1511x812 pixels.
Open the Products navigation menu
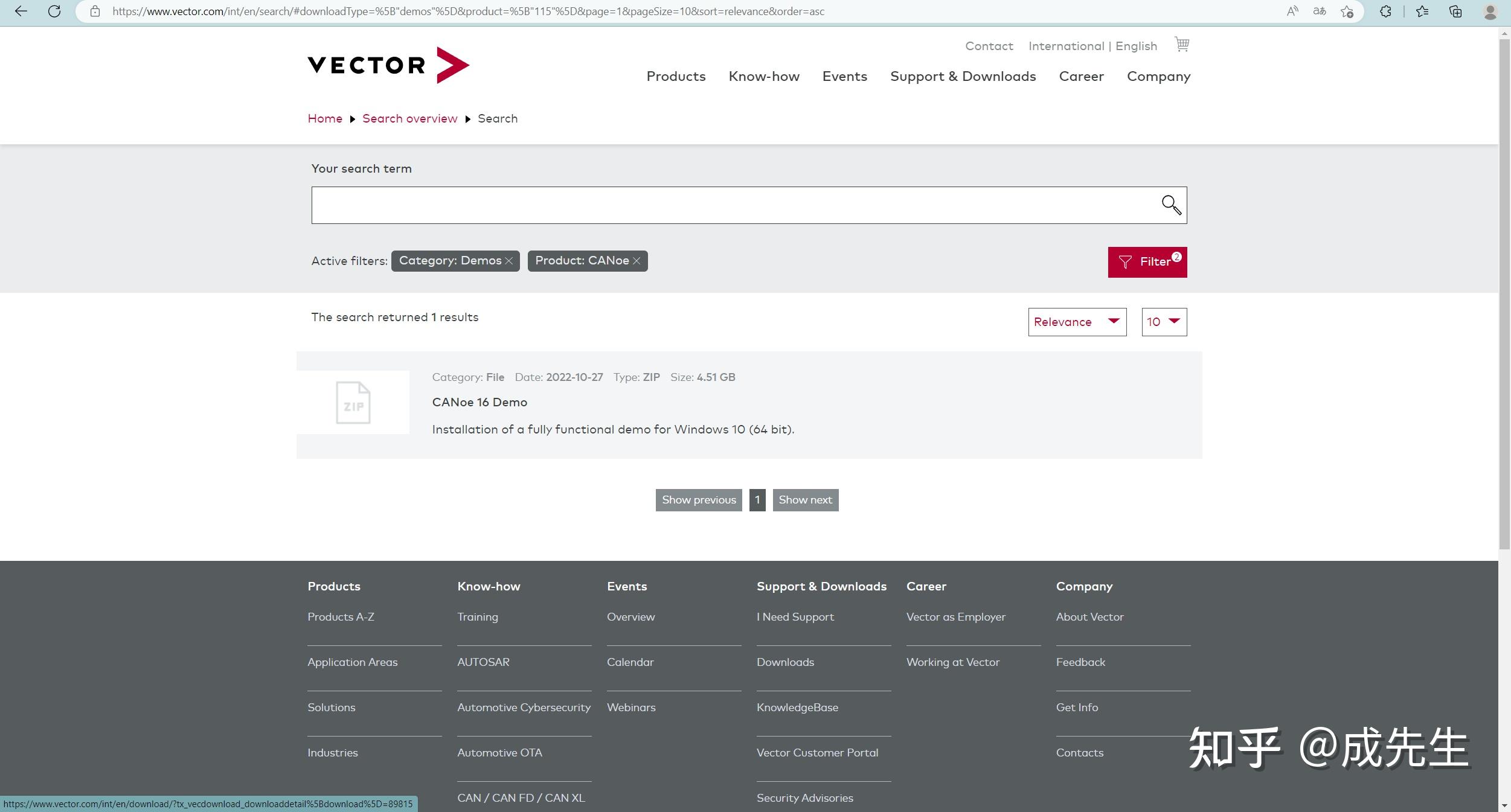676,77
